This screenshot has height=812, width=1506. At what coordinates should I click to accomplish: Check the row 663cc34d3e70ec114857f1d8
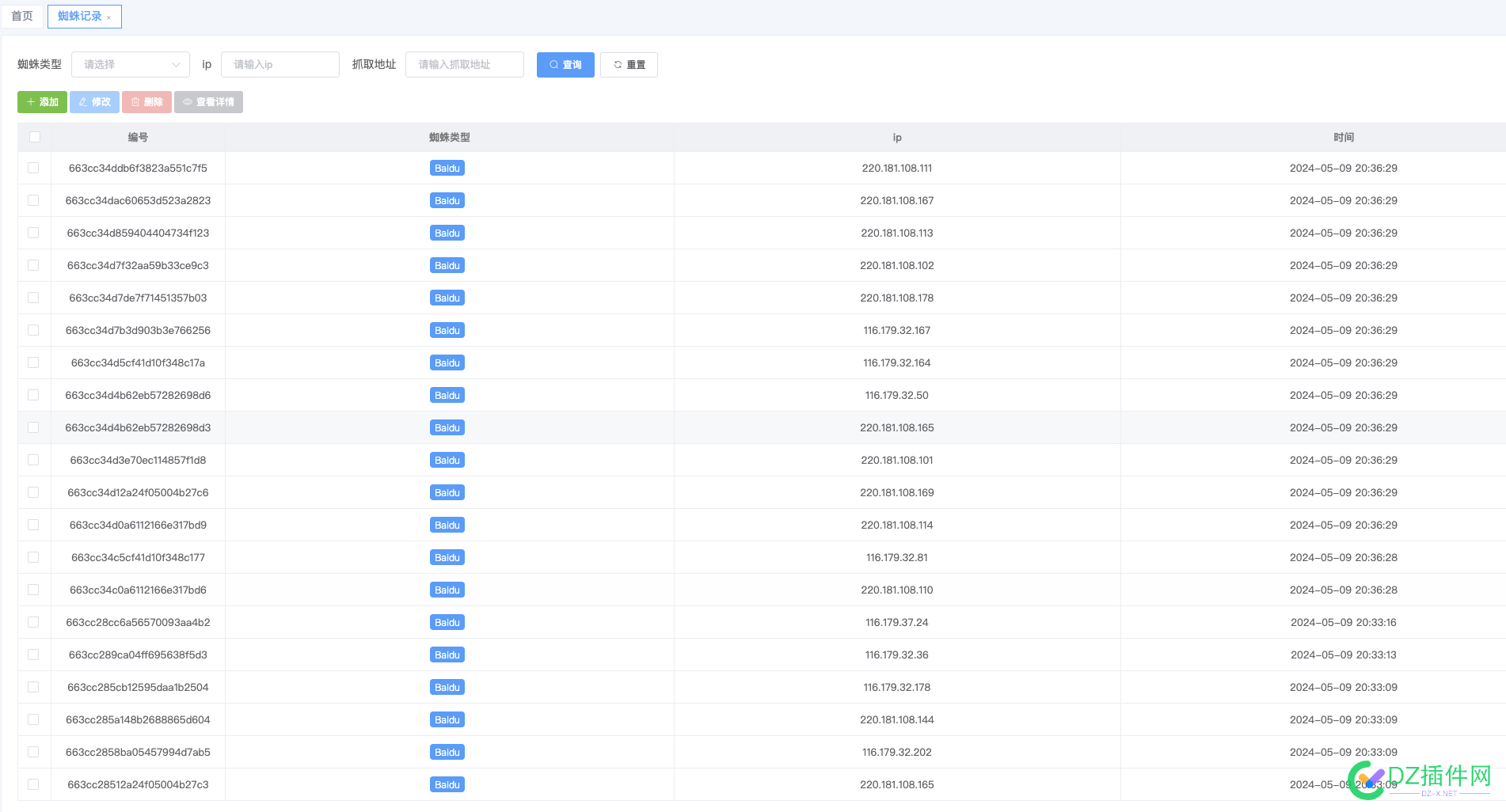[x=33, y=460]
